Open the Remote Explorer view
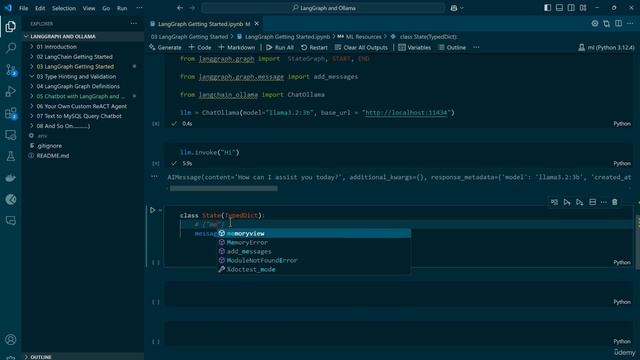Screen dimensions: 640x360 11,135
